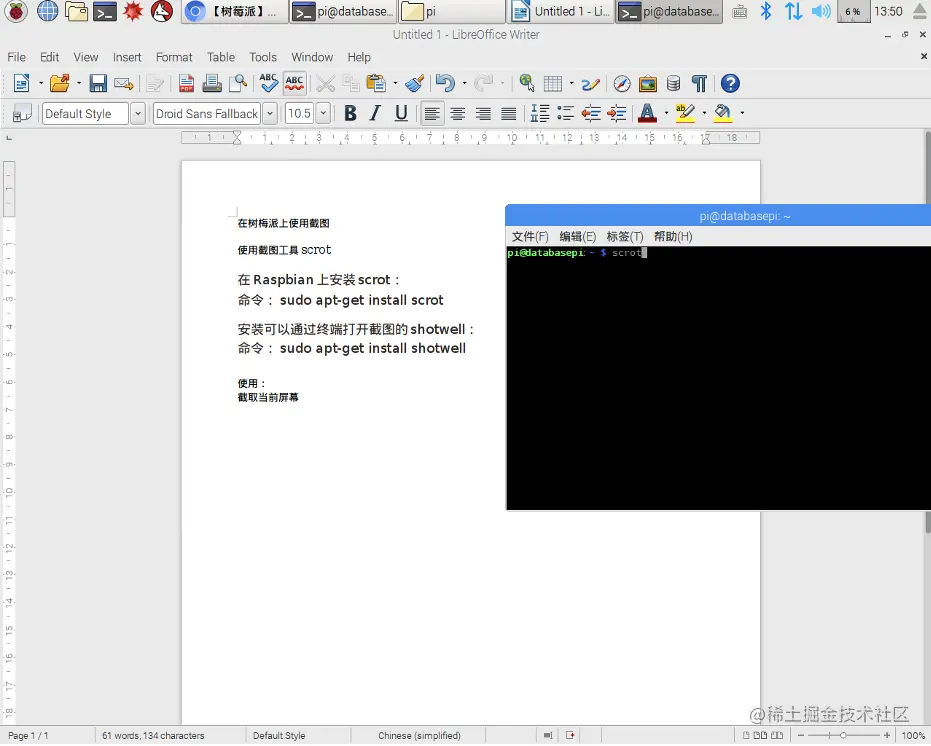Click Increase Indent icon
The image size is (931, 746).
coord(617,113)
